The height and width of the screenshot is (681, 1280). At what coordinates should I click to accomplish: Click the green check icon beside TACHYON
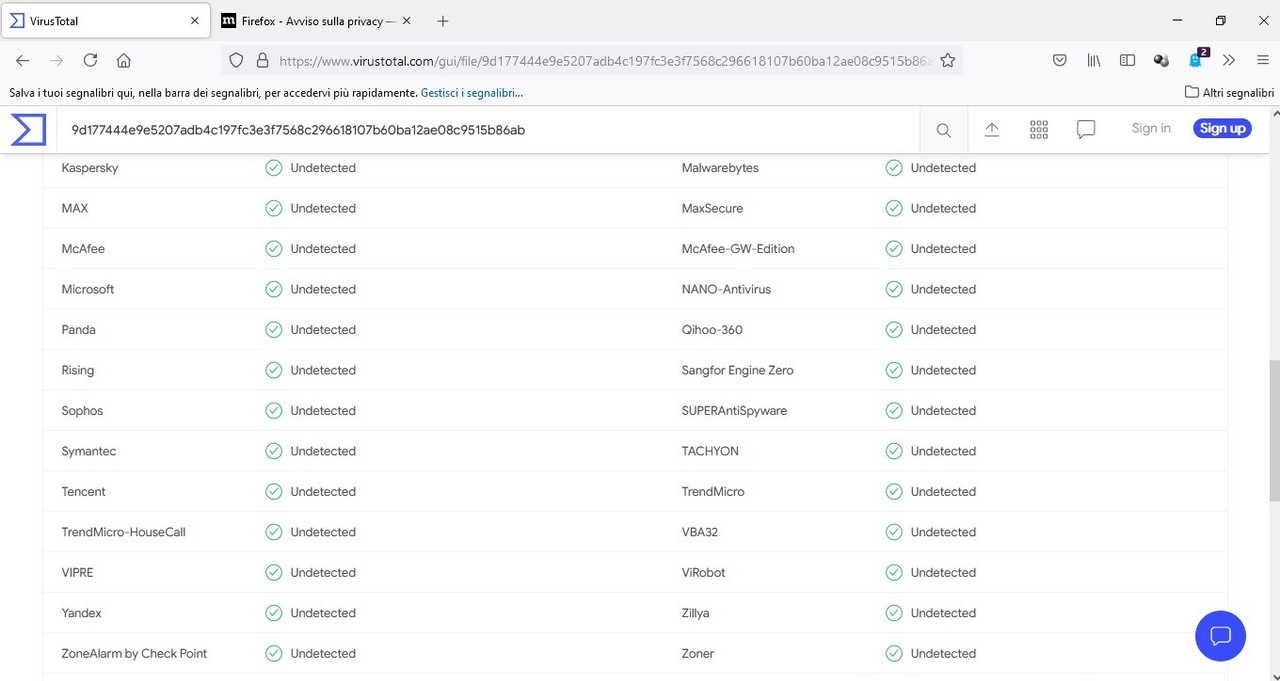pos(894,451)
